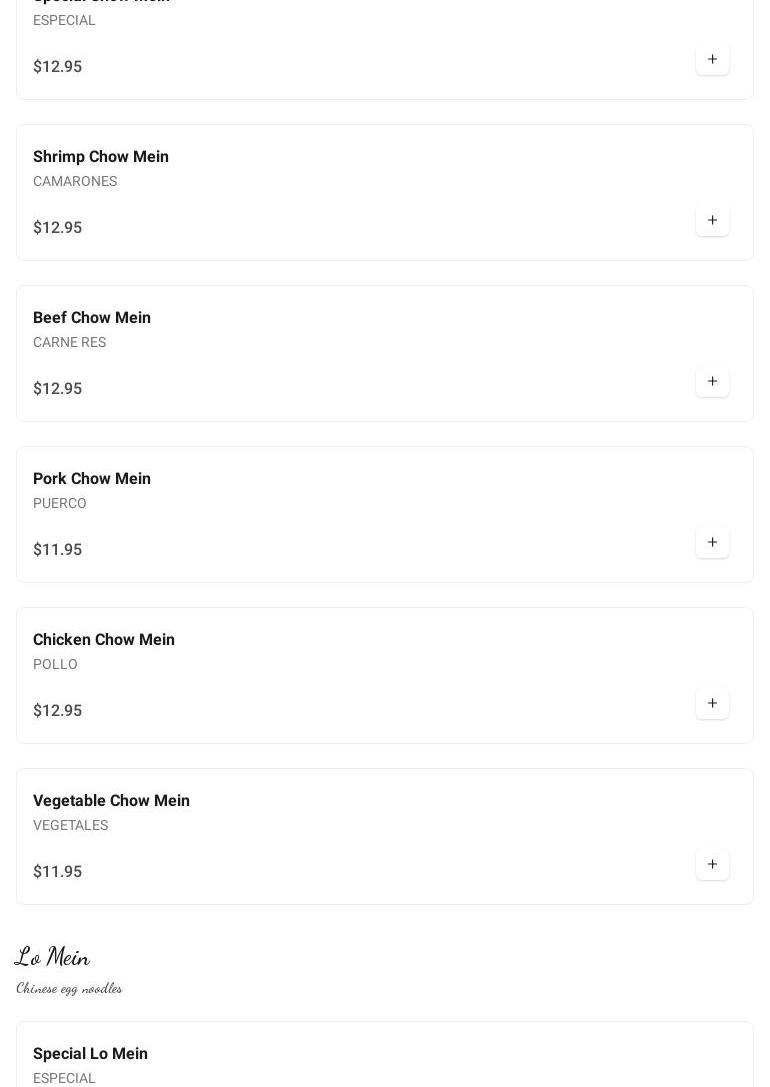Click the $12.95 price of Shrimp Chow Mein

click(x=58, y=228)
